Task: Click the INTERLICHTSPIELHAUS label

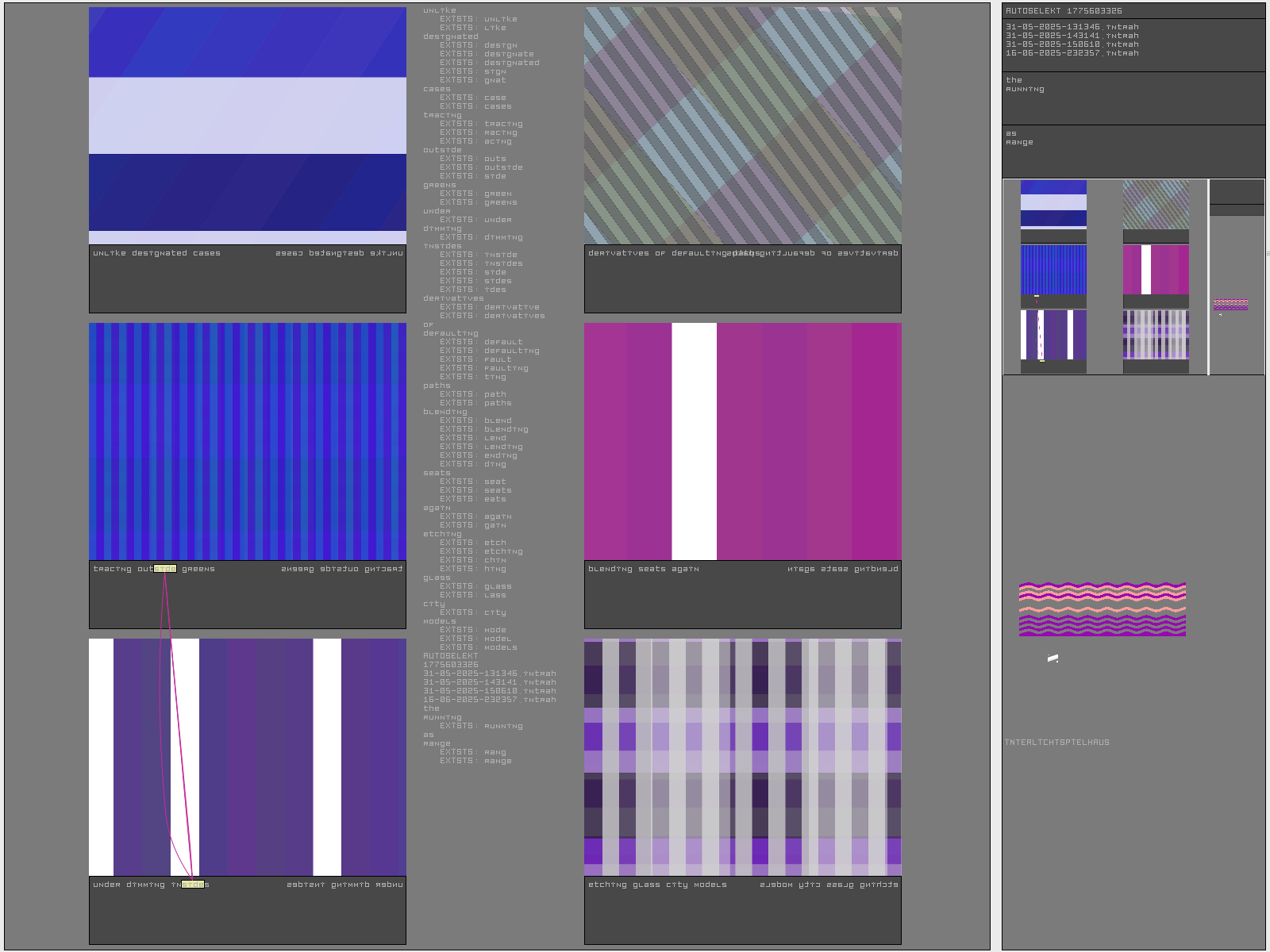Action: (x=1056, y=743)
